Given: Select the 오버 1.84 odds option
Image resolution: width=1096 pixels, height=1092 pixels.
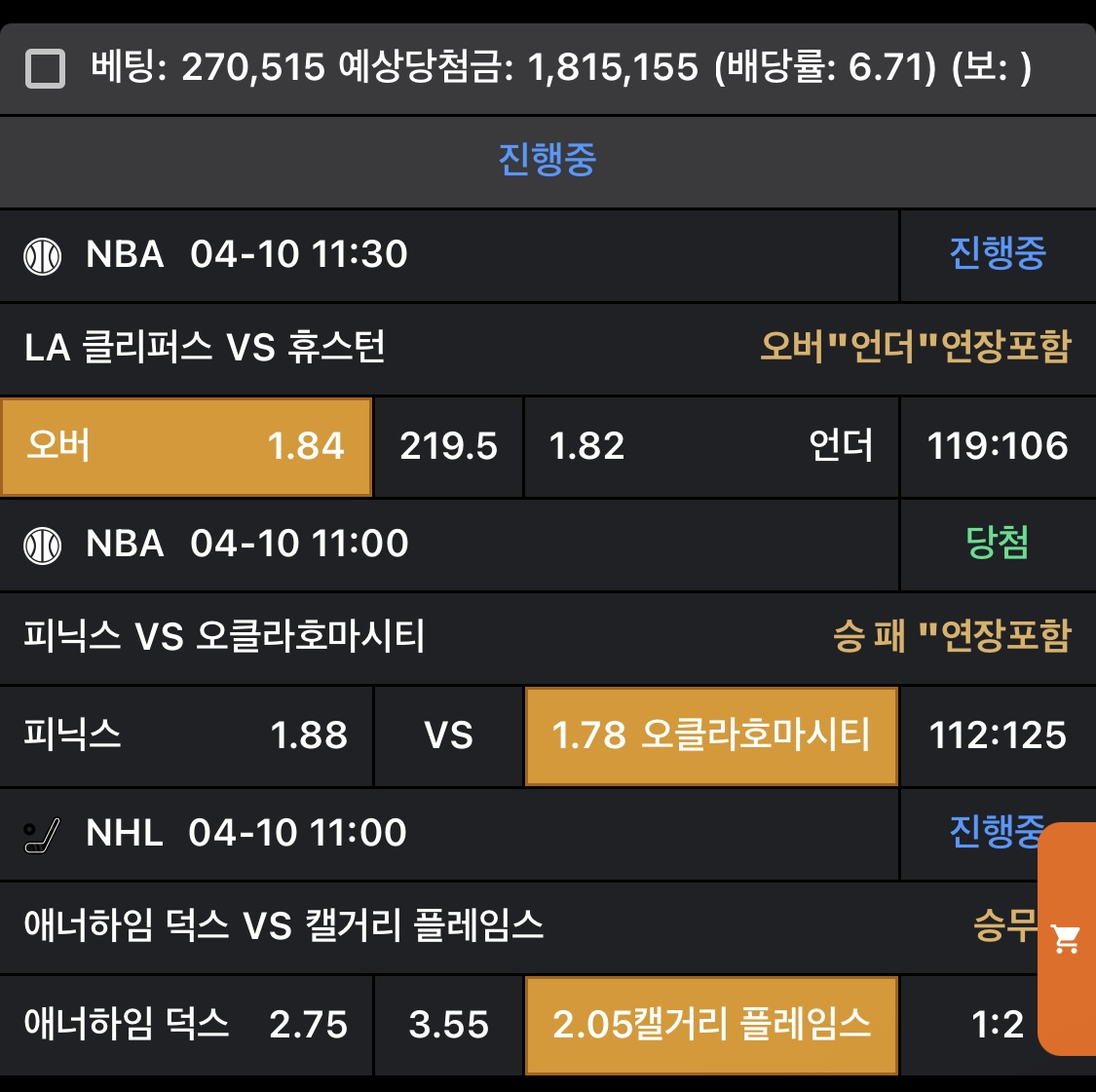Looking at the screenshot, I should pyautogui.click(x=185, y=446).
